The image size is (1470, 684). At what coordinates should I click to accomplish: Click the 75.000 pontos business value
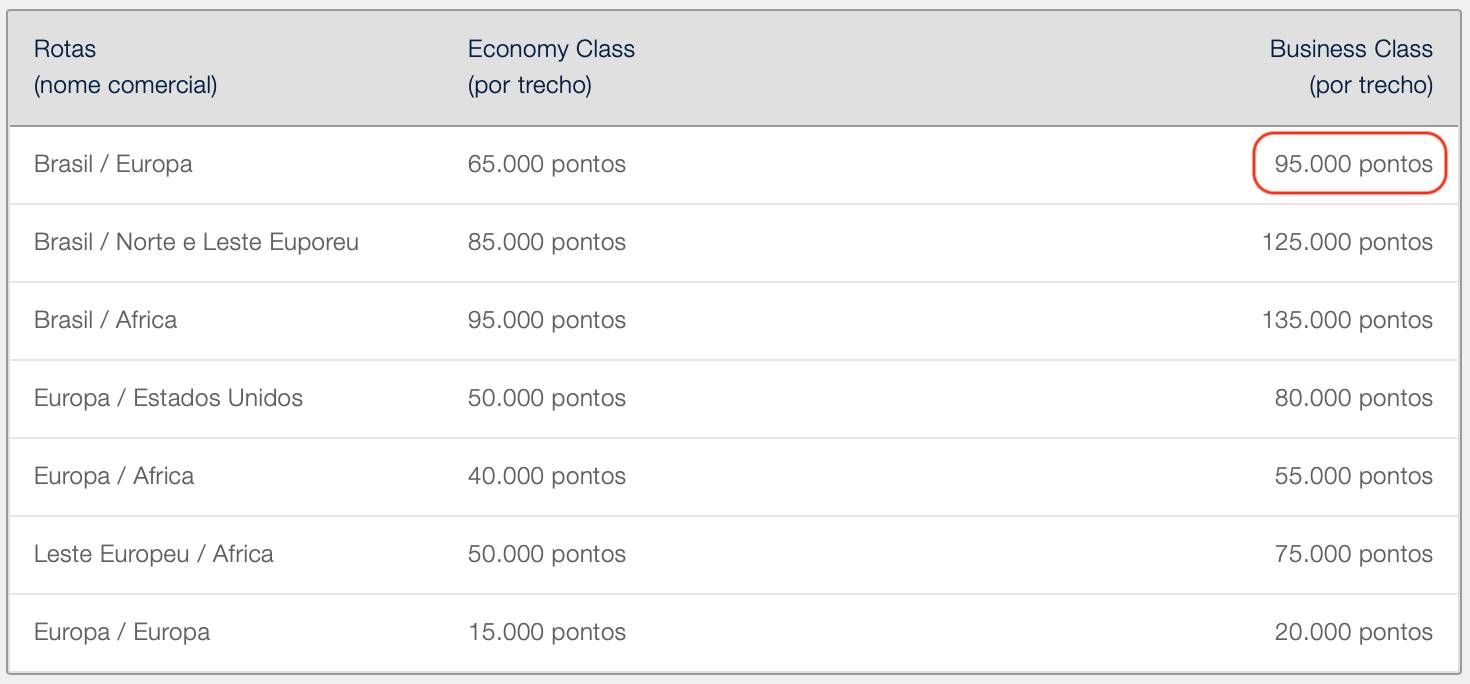(x=1353, y=554)
